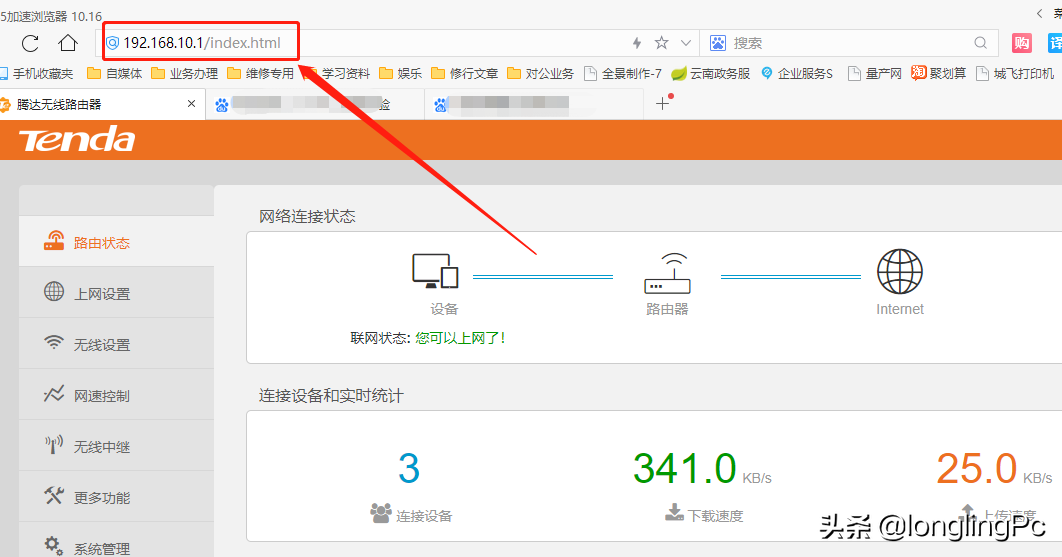
Task: Click the 连接设备 people icon
Action: click(x=381, y=513)
